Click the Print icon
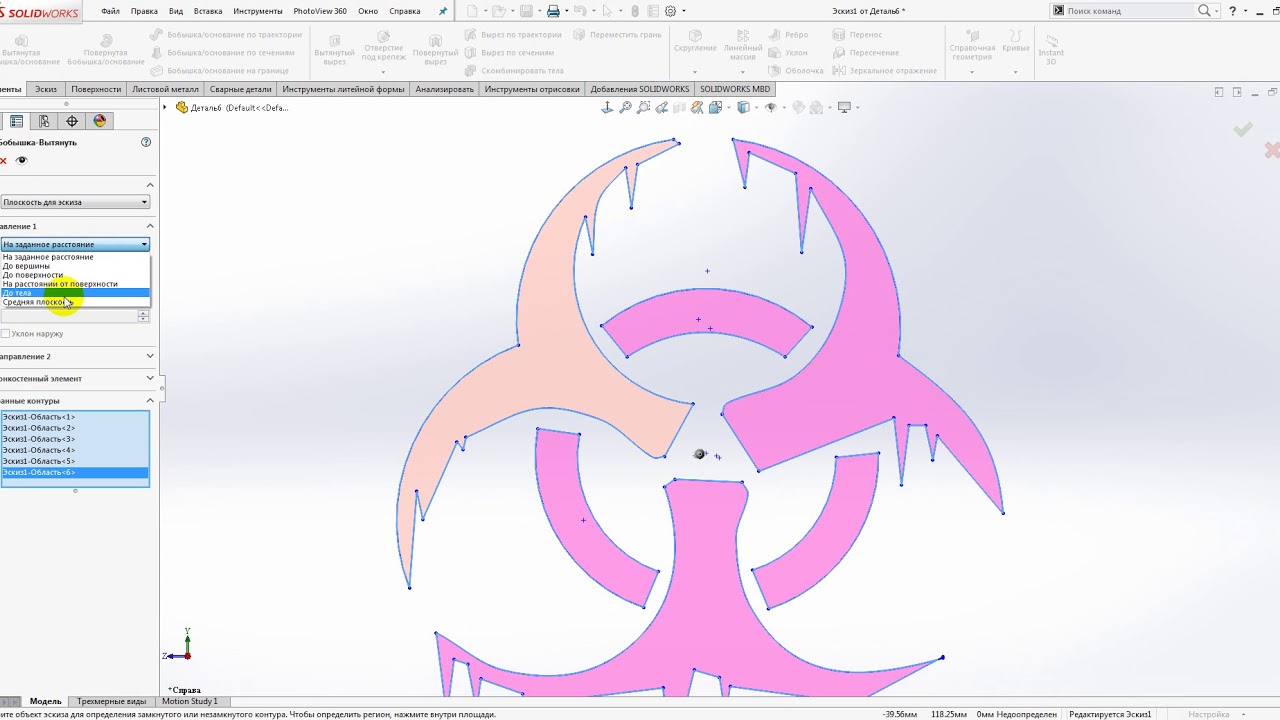This screenshot has width=1280, height=720. [x=553, y=11]
